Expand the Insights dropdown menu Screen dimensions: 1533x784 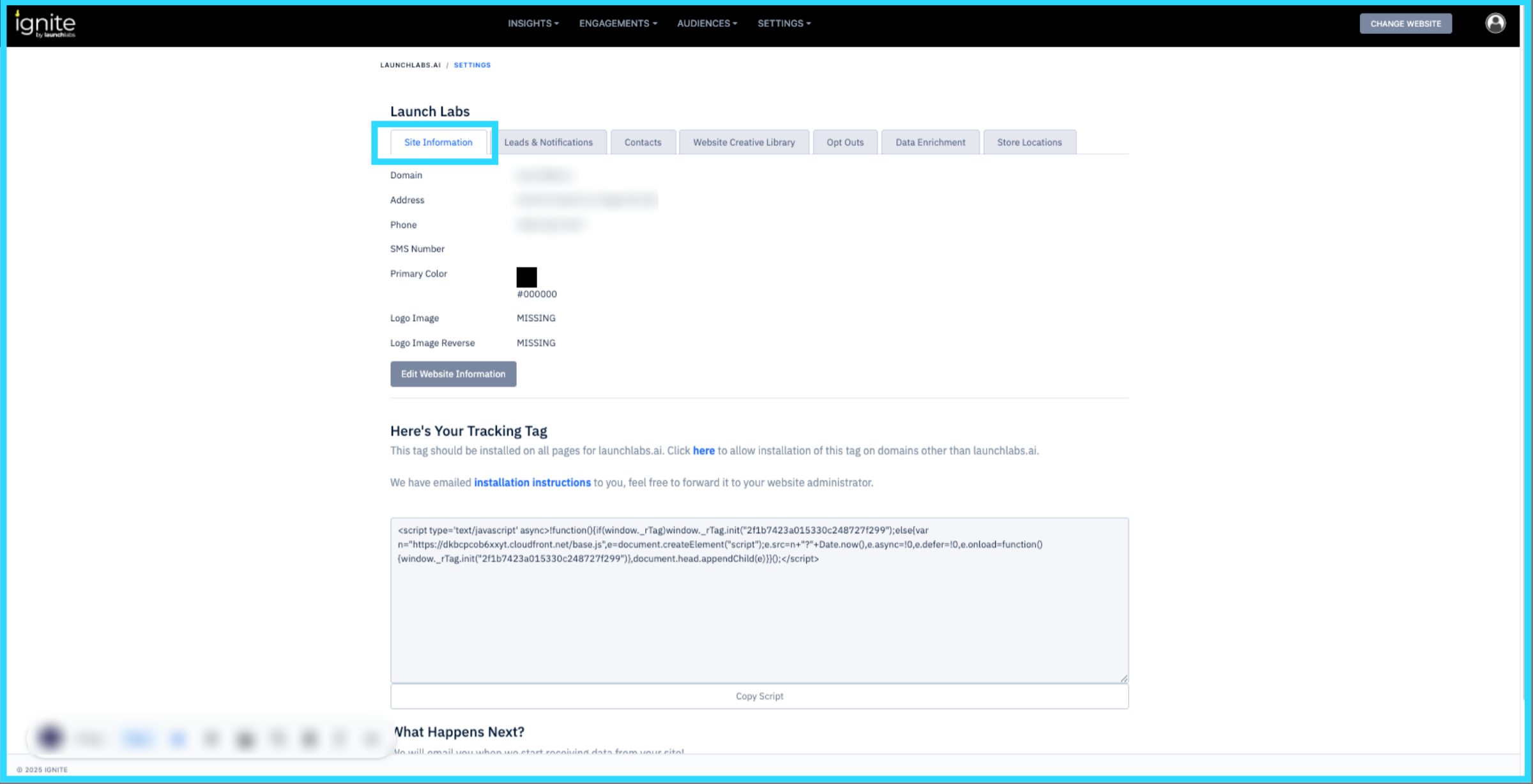[533, 24]
